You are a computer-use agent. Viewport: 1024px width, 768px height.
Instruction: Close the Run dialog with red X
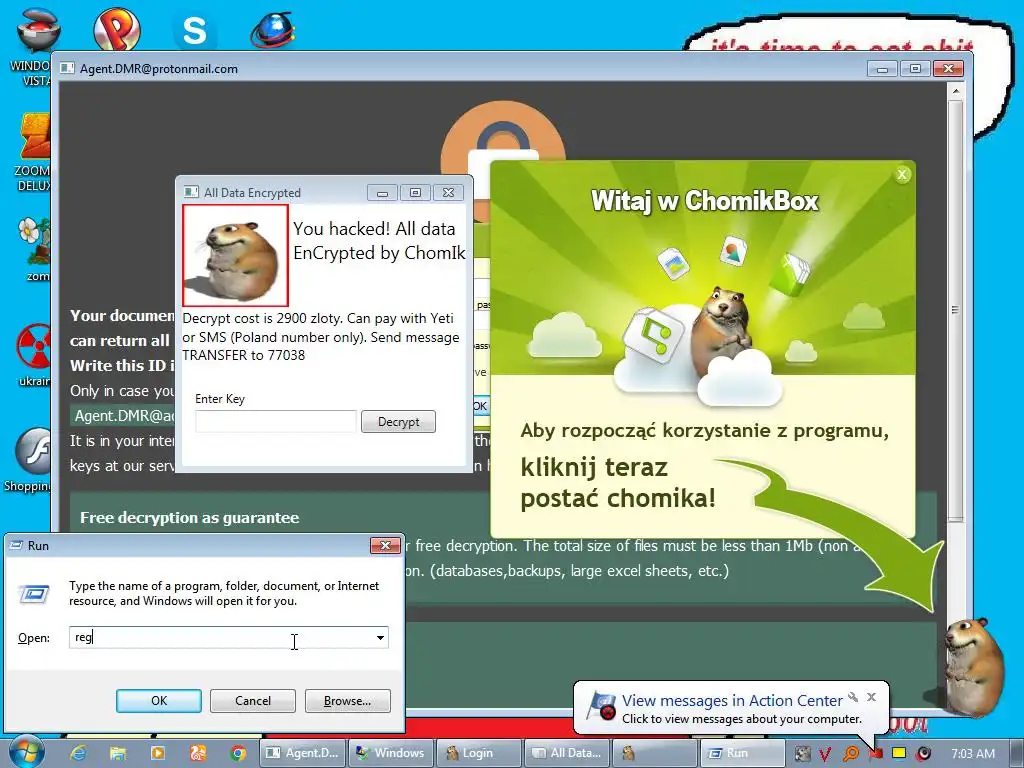click(385, 545)
